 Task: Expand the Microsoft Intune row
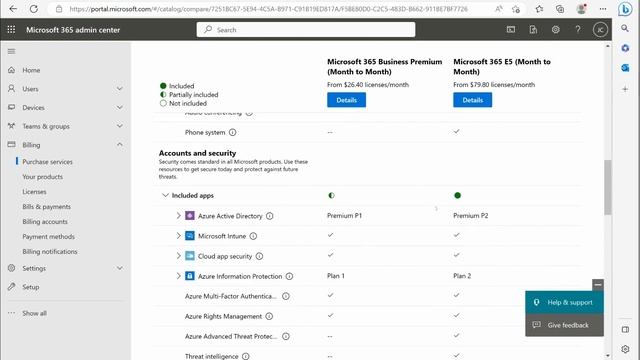coord(178,236)
